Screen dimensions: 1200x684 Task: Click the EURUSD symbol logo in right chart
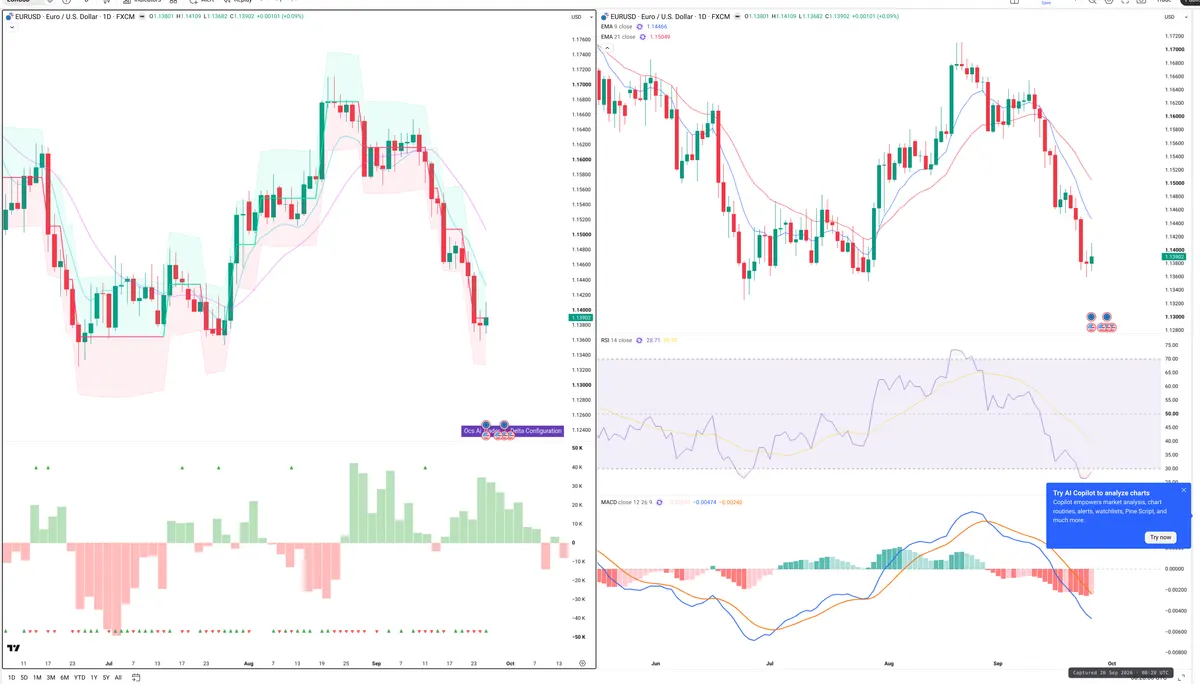(605, 16)
